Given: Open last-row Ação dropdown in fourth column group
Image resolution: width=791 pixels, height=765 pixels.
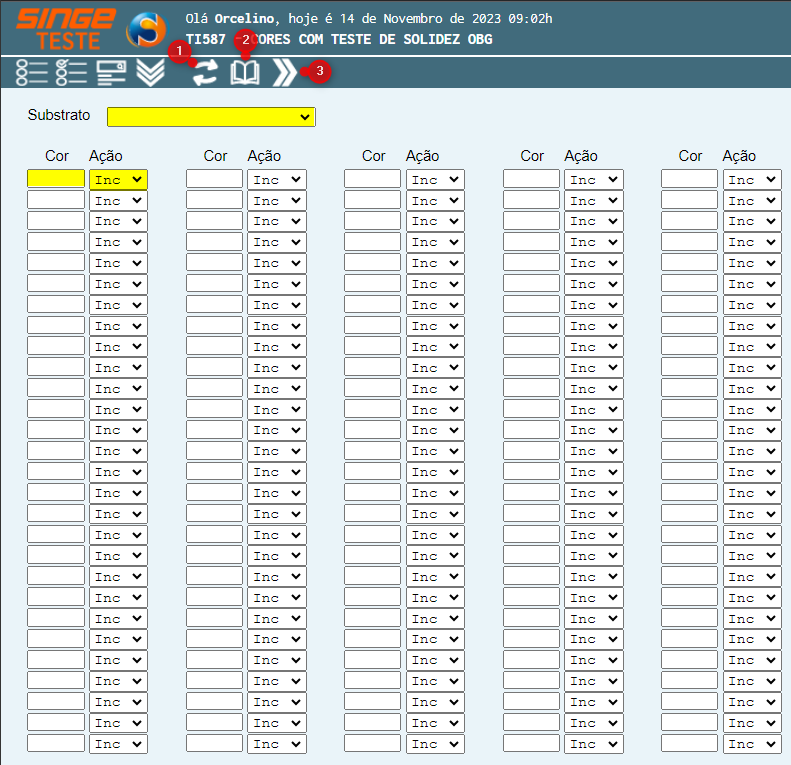Looking at the screenshot, I should click(594, 744).
